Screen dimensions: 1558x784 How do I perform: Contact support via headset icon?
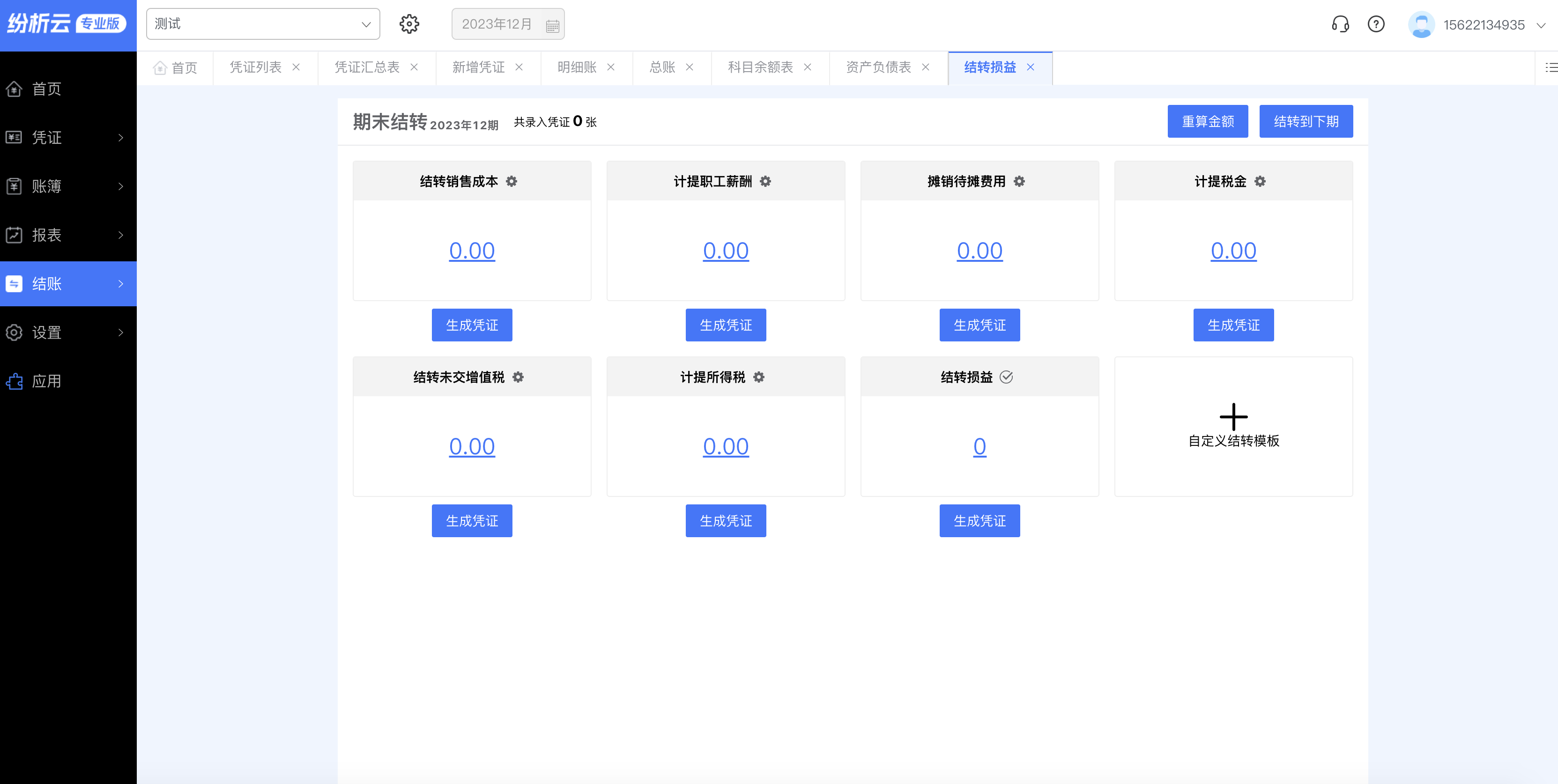pos(1340,24)
